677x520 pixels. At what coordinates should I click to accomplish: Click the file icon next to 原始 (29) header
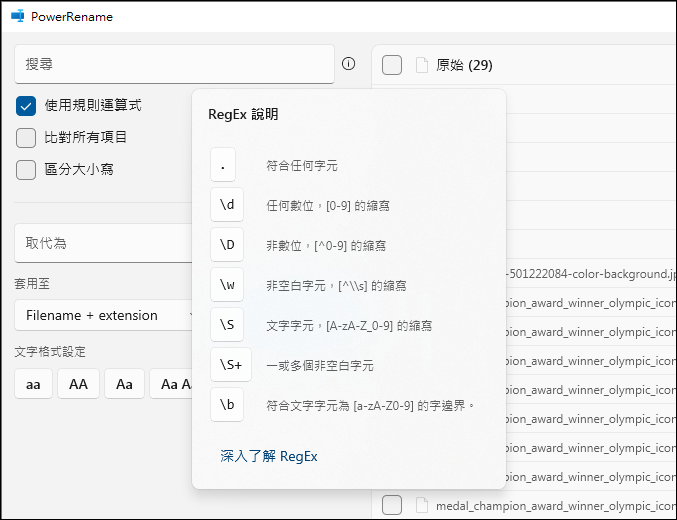point(421,65)
